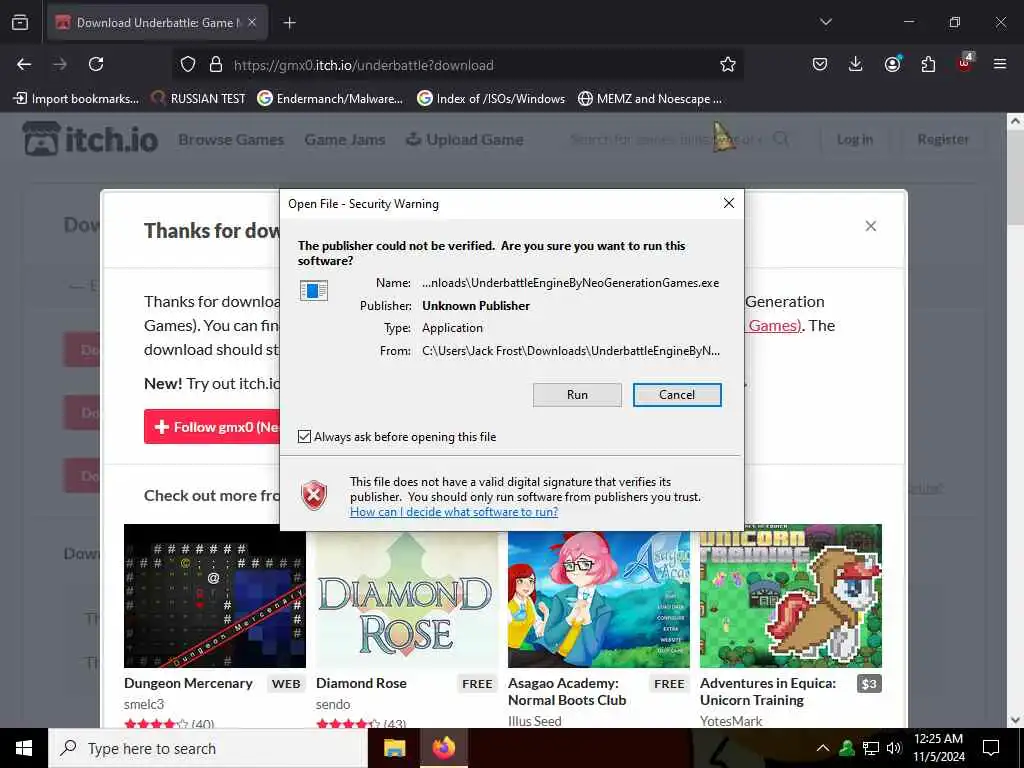Click Upload Game in site header
Screen dimensions: 1024x768
click(x=465, y=140)
